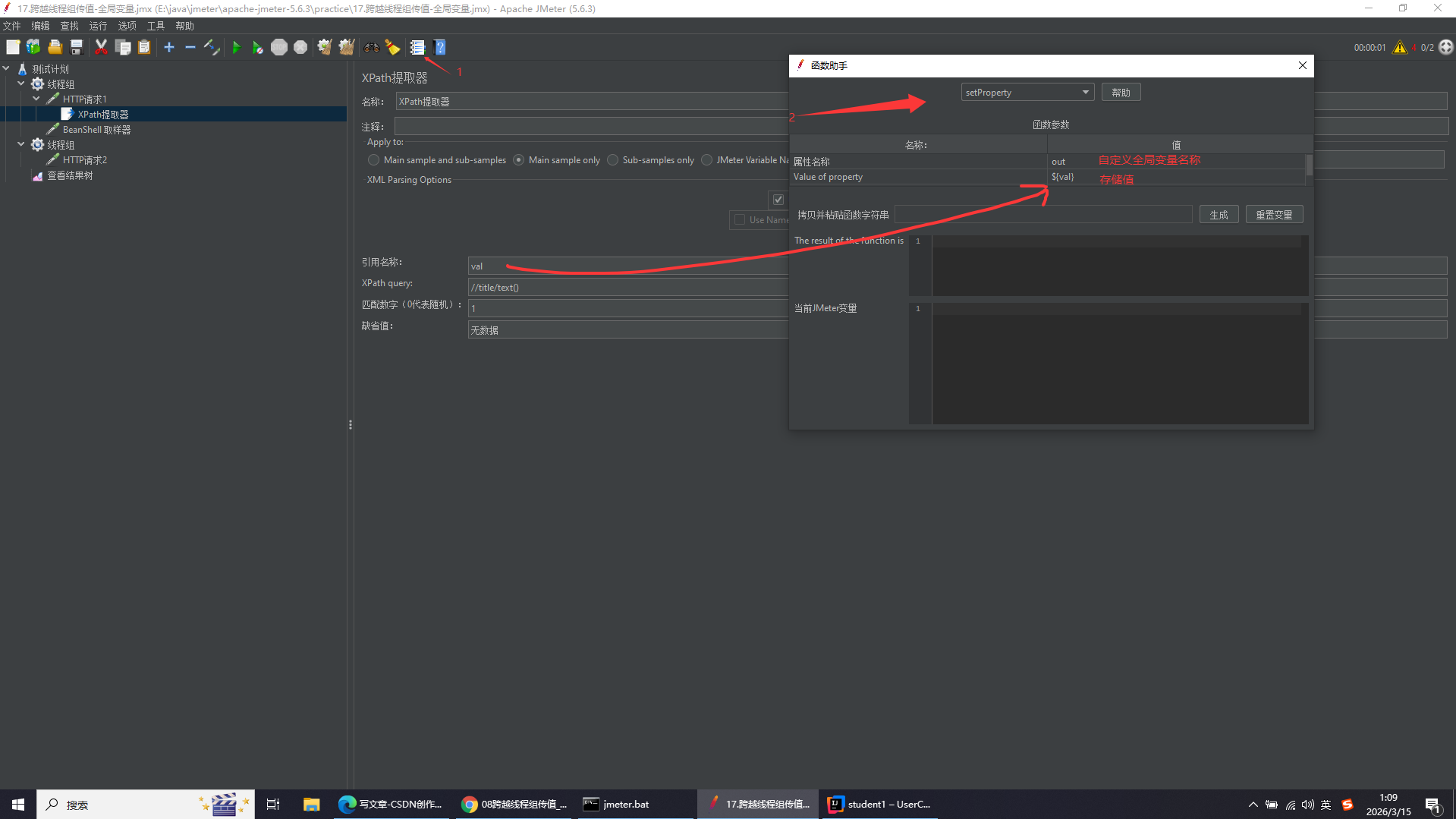Viewport: 1456px width, 819px height.
Task: Open Chrome taskbar window
Action: click(514, 804)
